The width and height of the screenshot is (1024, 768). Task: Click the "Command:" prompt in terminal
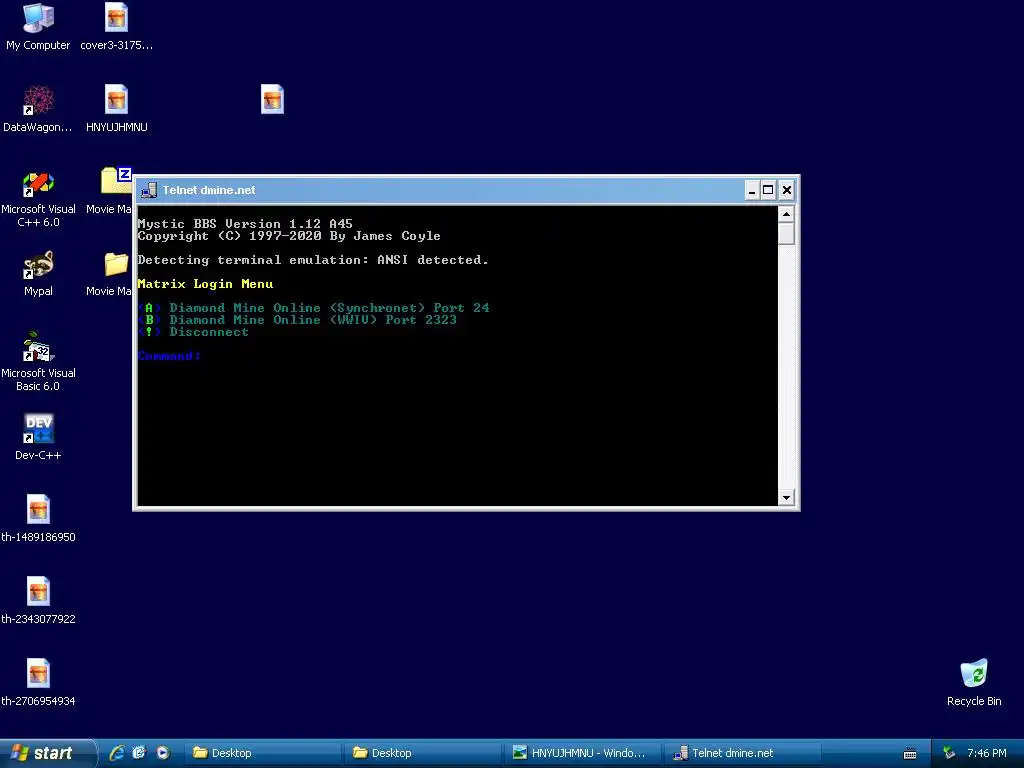click(169, 356)
